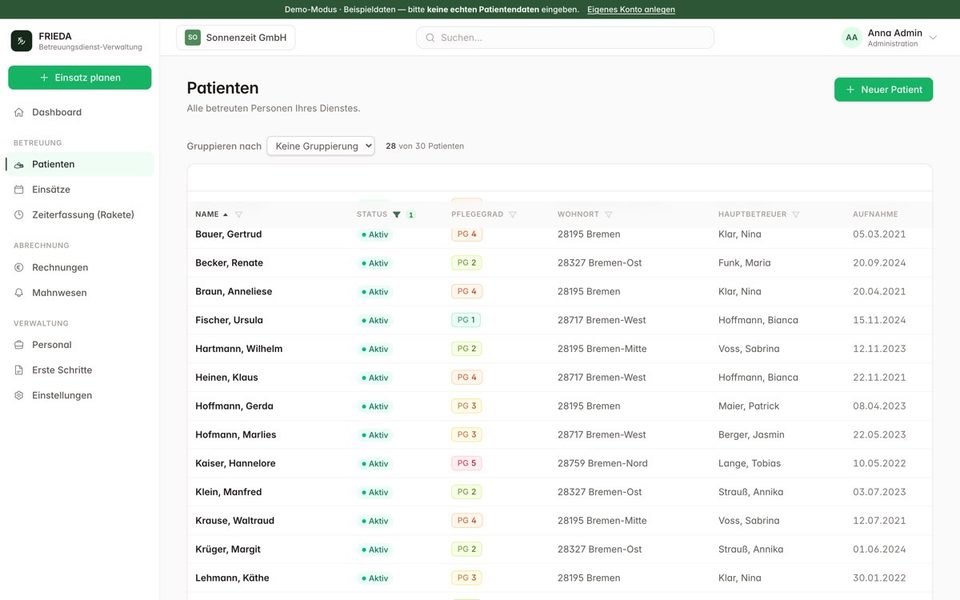The height and width of the screenshot is (600, 960).
Task: Open the Gruppieren nach dropdown
Action: point(321,146)
